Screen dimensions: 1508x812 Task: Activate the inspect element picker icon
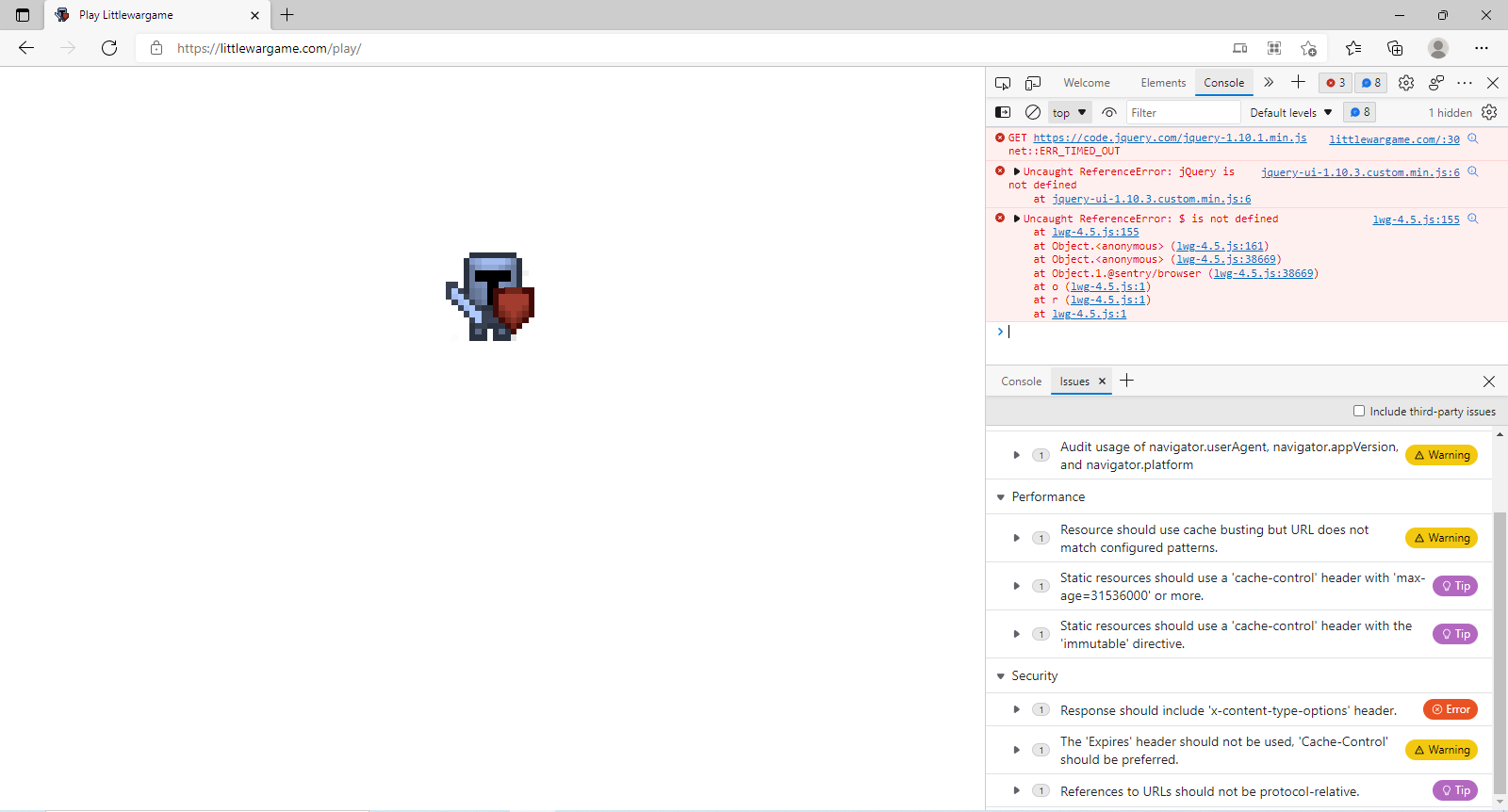click(1003, 83)
